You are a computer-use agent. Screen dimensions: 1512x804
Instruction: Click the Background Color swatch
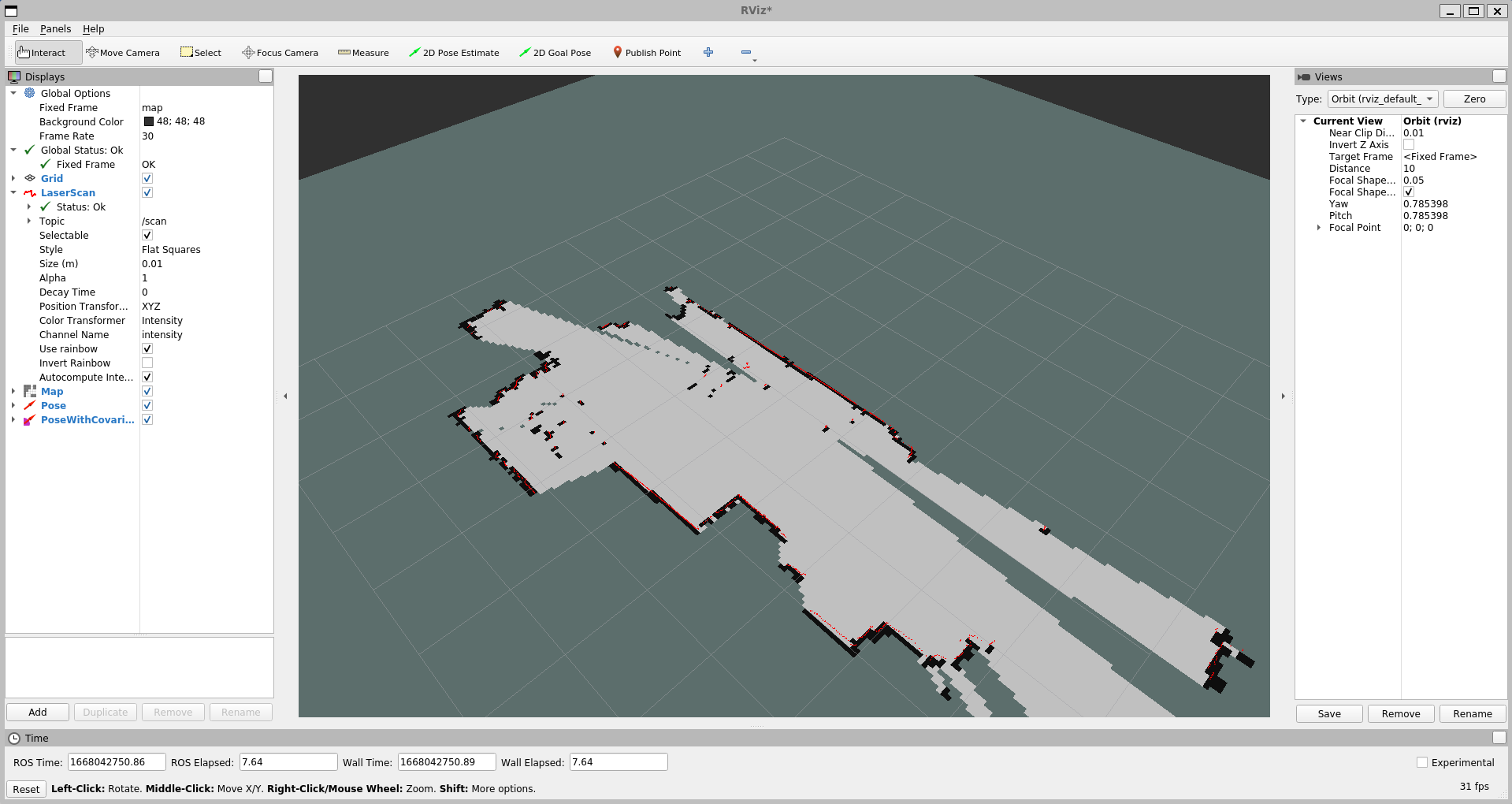point(149,121)
